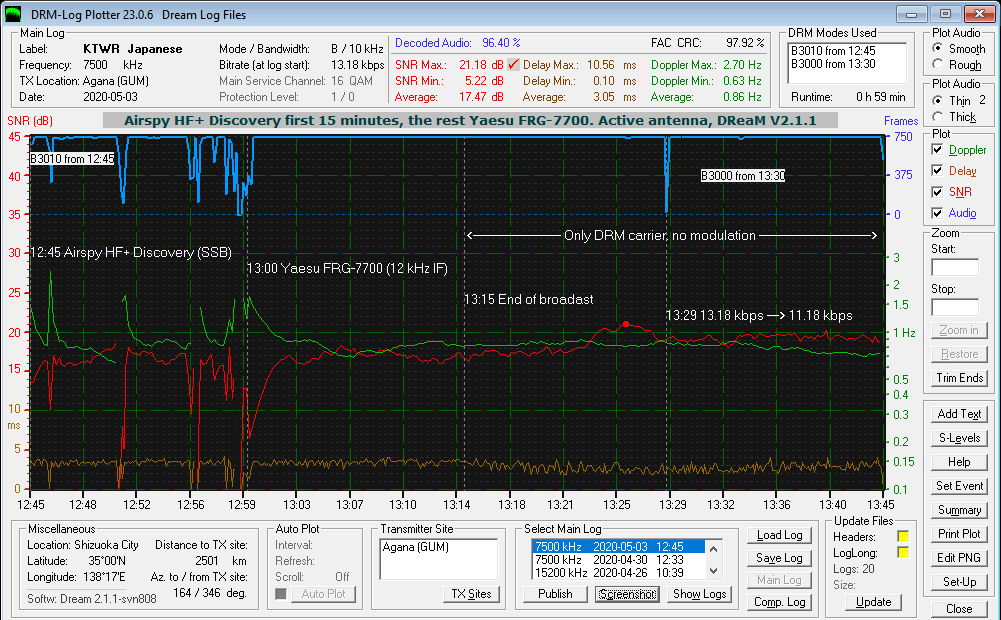Click the red SNR Max dot on plot
Screen dimensions: 1001x620
point(626,324)
